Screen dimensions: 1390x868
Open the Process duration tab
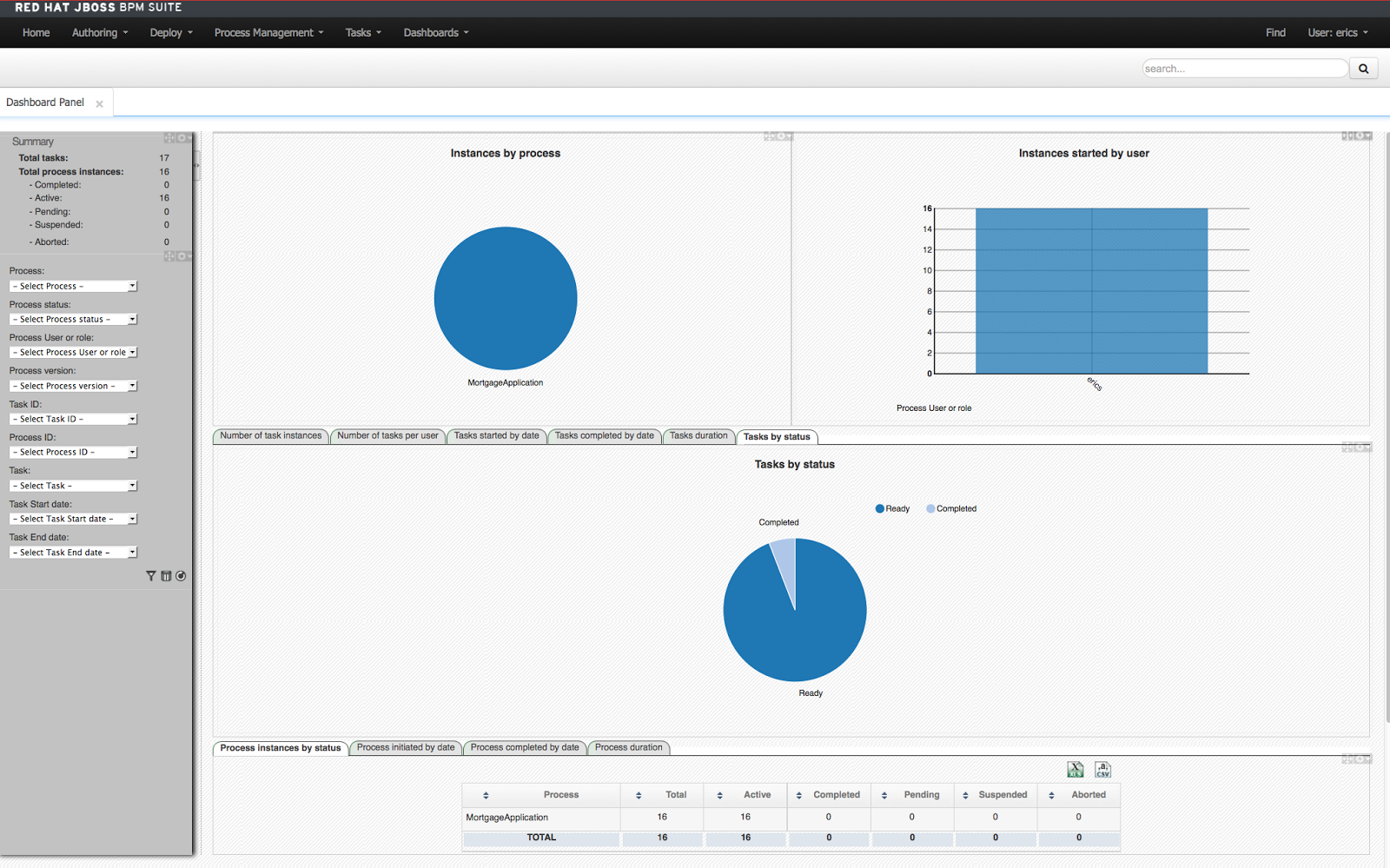click(628, 747)
